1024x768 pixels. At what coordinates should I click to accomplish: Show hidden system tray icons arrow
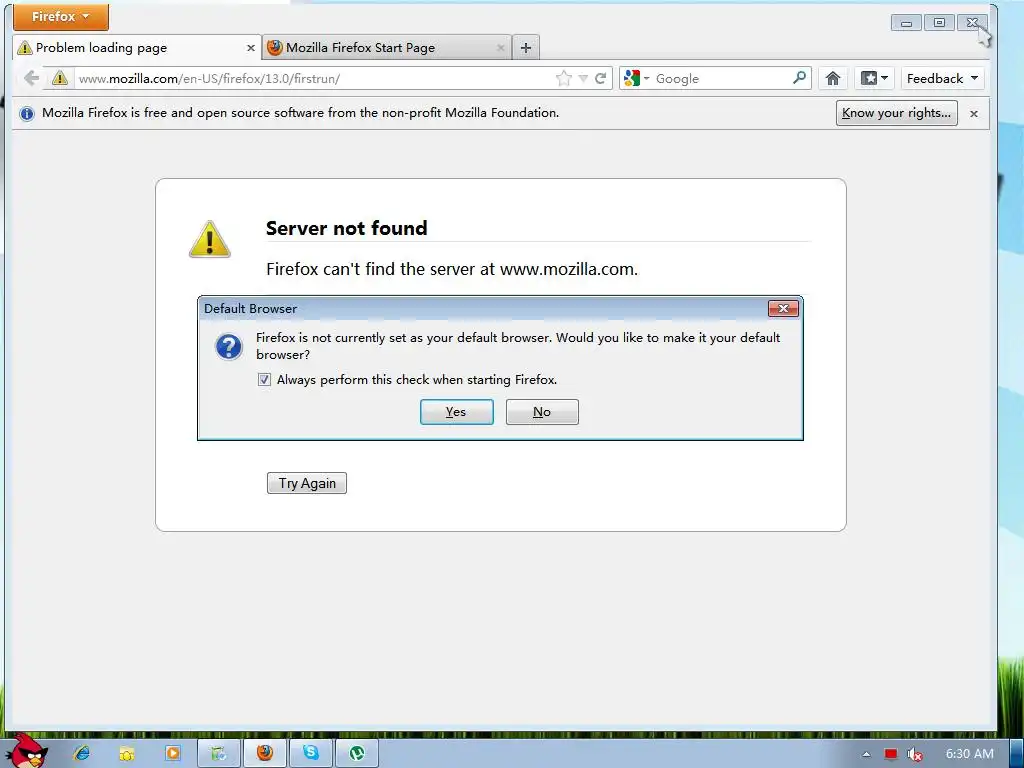(866, 754)
